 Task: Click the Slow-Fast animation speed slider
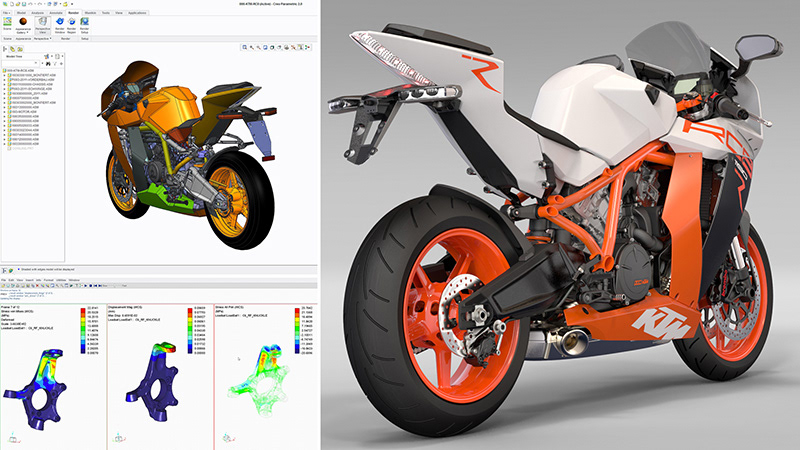(114, 286)
